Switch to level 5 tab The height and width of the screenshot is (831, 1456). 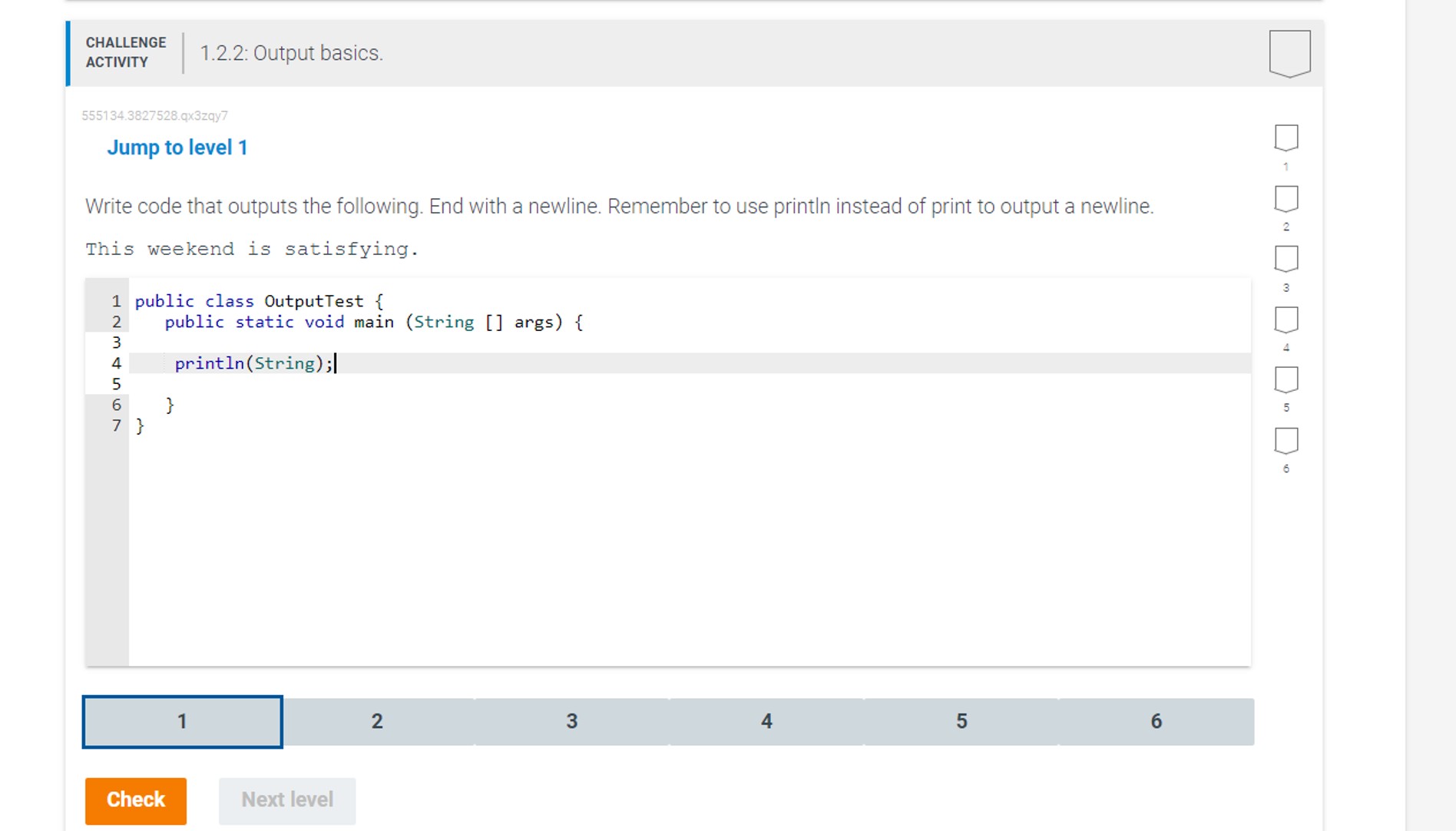click(961, 721)
